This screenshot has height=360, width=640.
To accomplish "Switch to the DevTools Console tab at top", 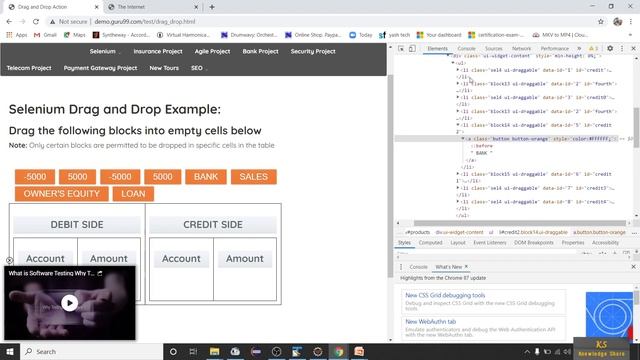I will point(466,49).
